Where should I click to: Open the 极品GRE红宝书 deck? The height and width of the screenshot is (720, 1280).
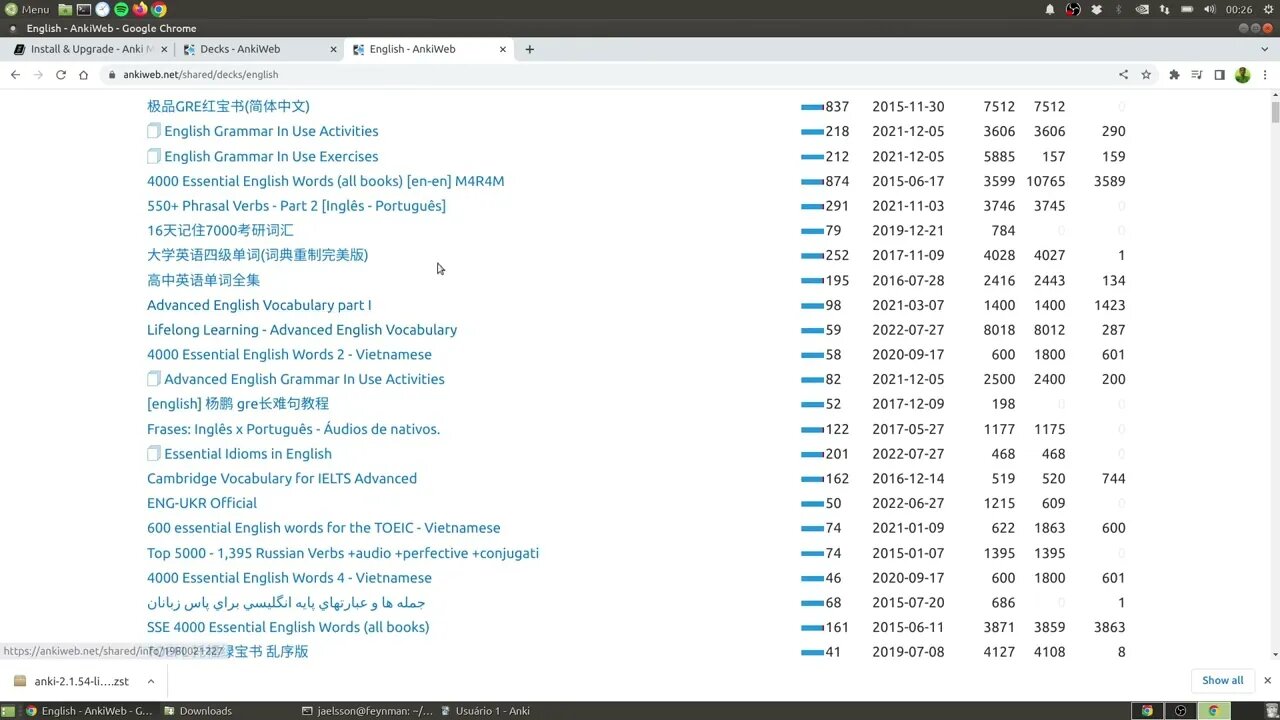[x=228, y=106]
